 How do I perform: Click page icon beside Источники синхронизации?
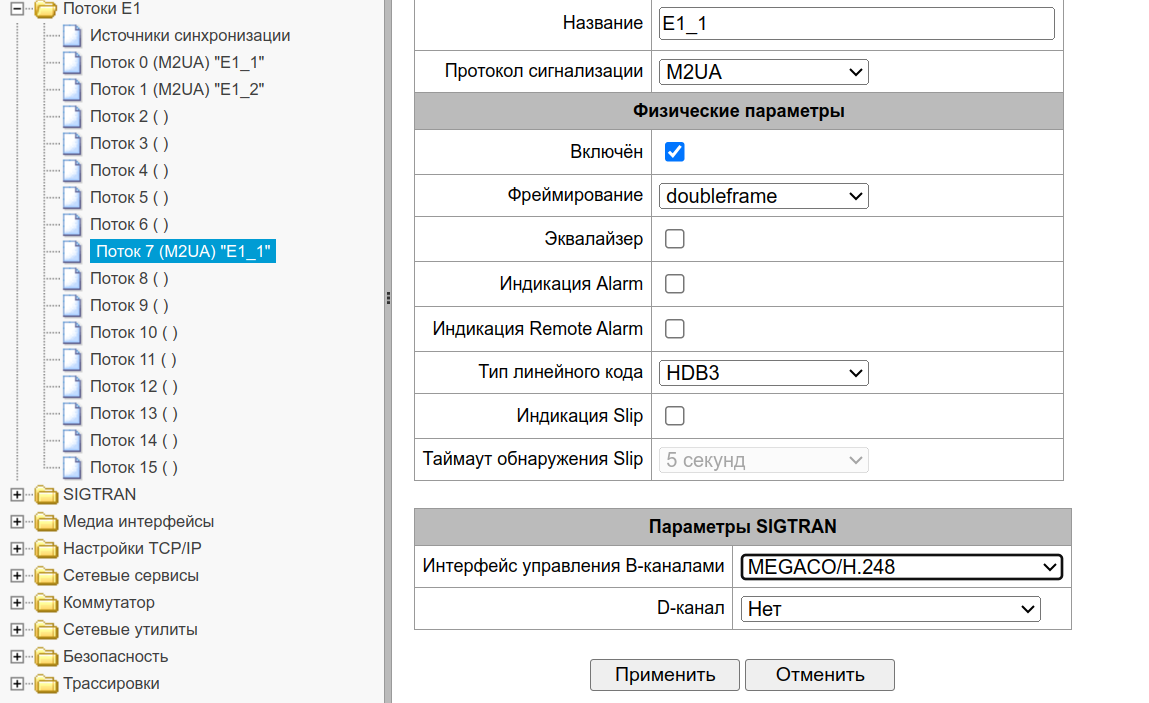click(x=72, y=36)
